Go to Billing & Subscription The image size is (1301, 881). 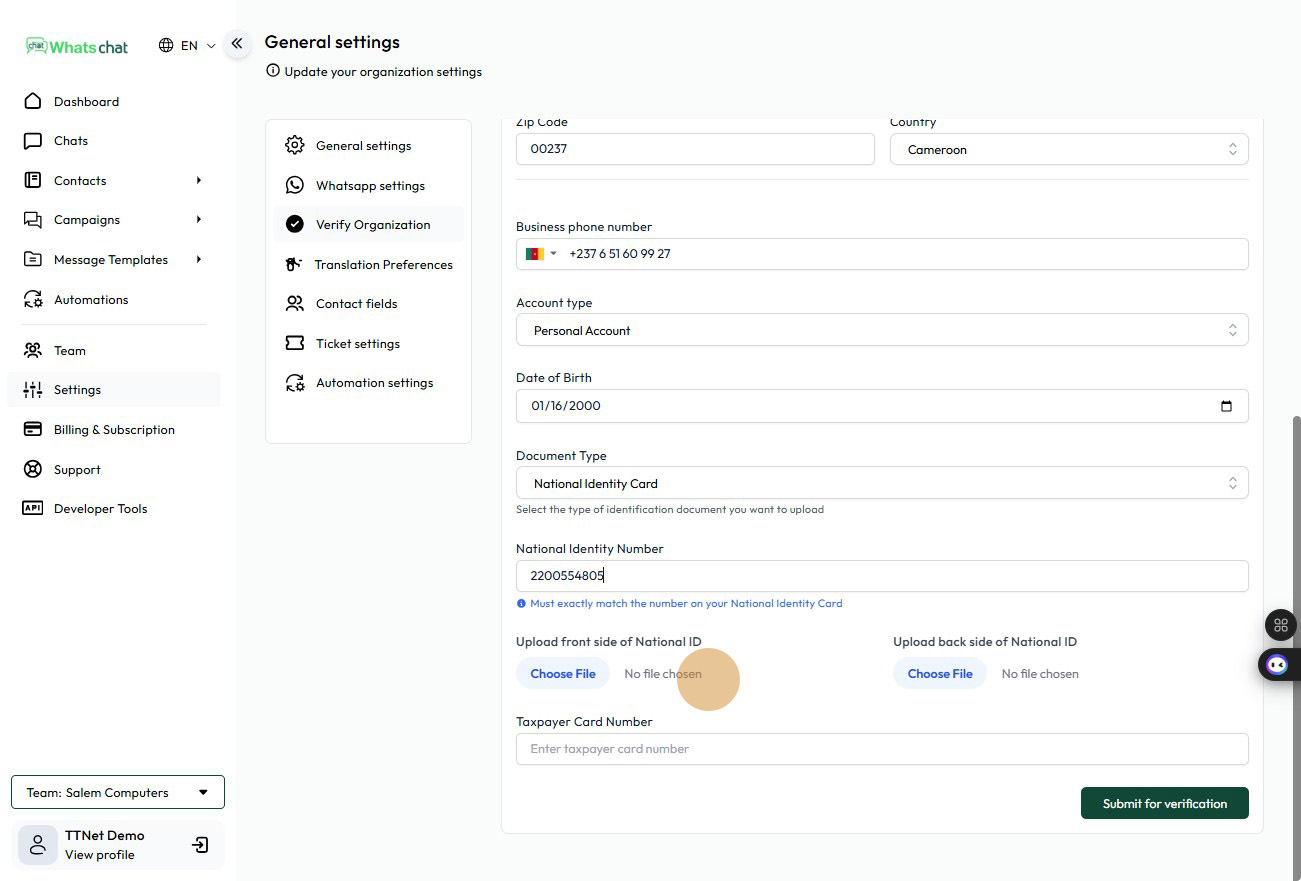(114, 430)
